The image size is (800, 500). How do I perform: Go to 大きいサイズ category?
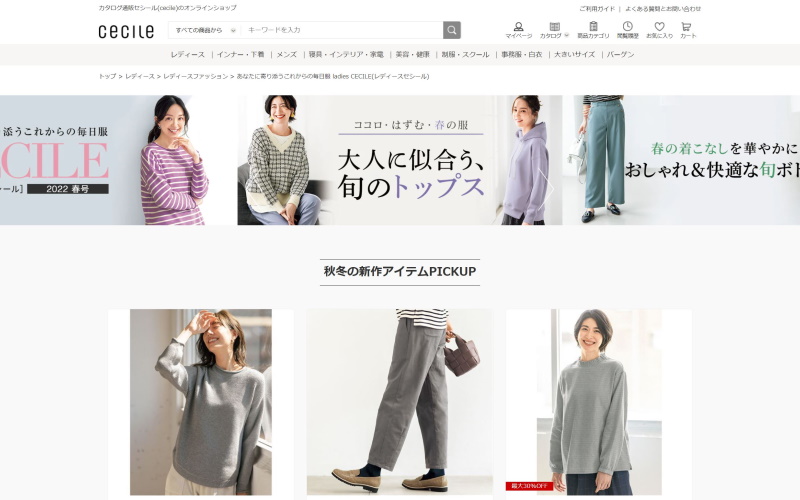(x=574, y=55)
